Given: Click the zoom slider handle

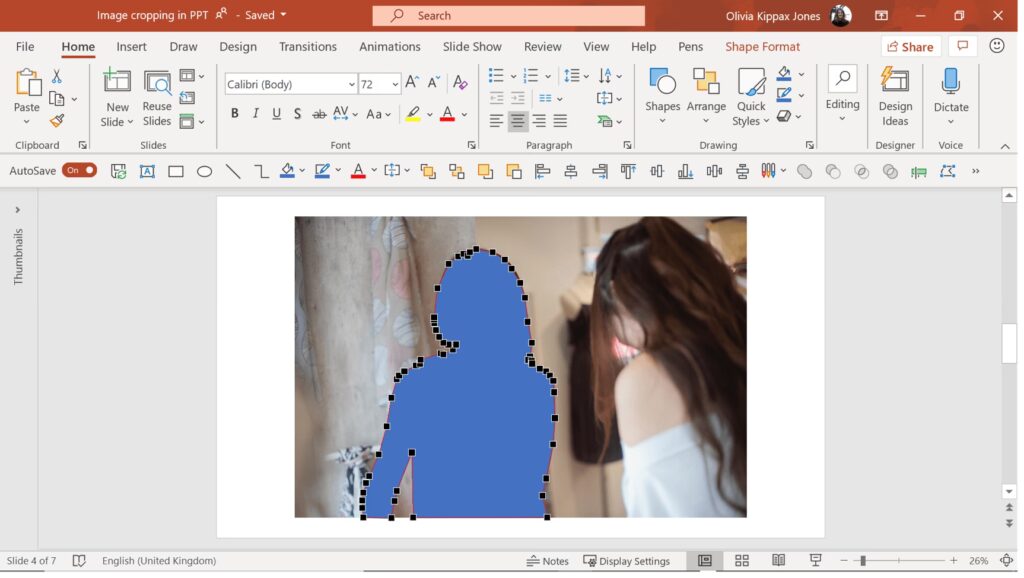Looking at the screenshot, I should (862, 561).
